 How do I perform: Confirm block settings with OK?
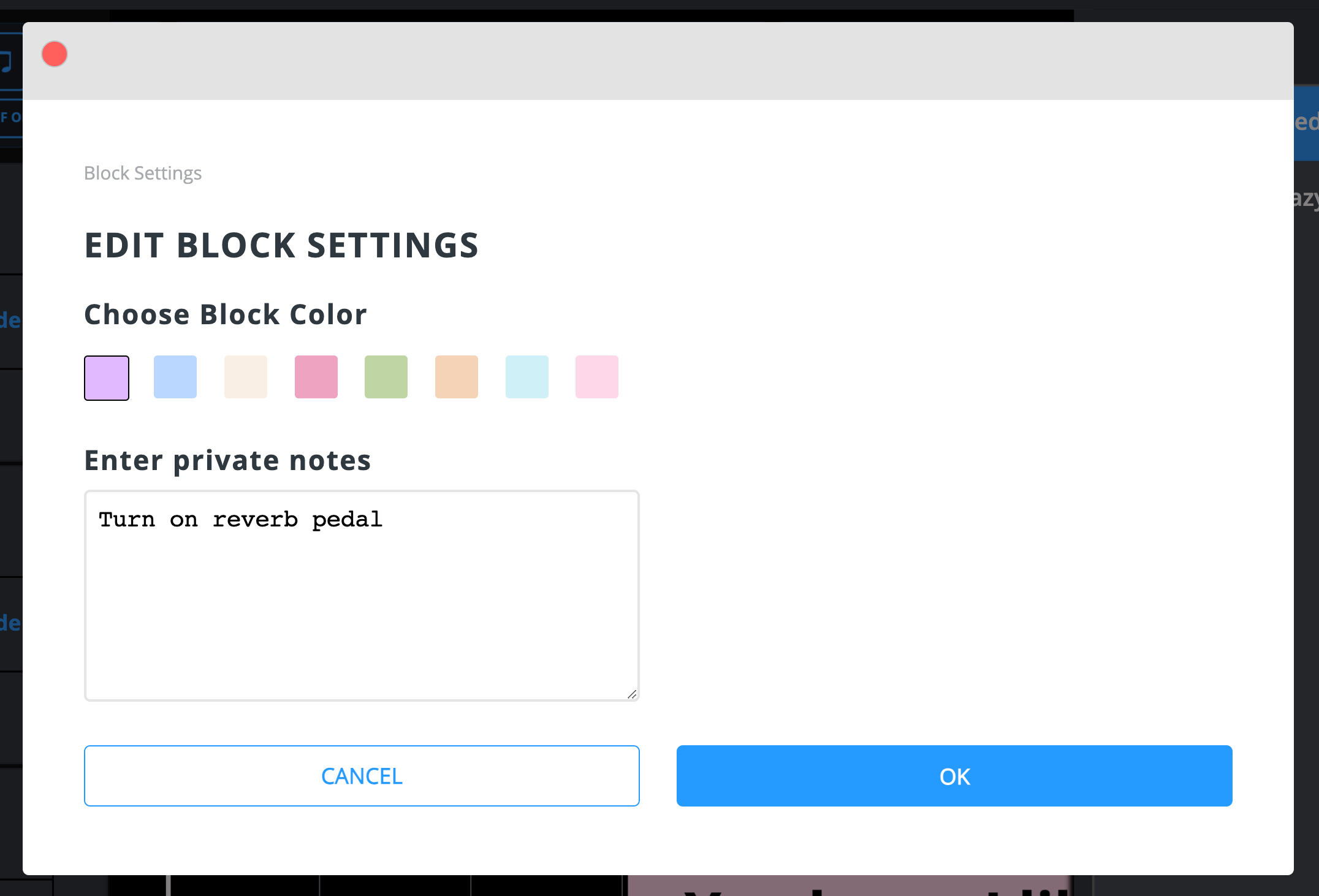[x=954, y=776]
